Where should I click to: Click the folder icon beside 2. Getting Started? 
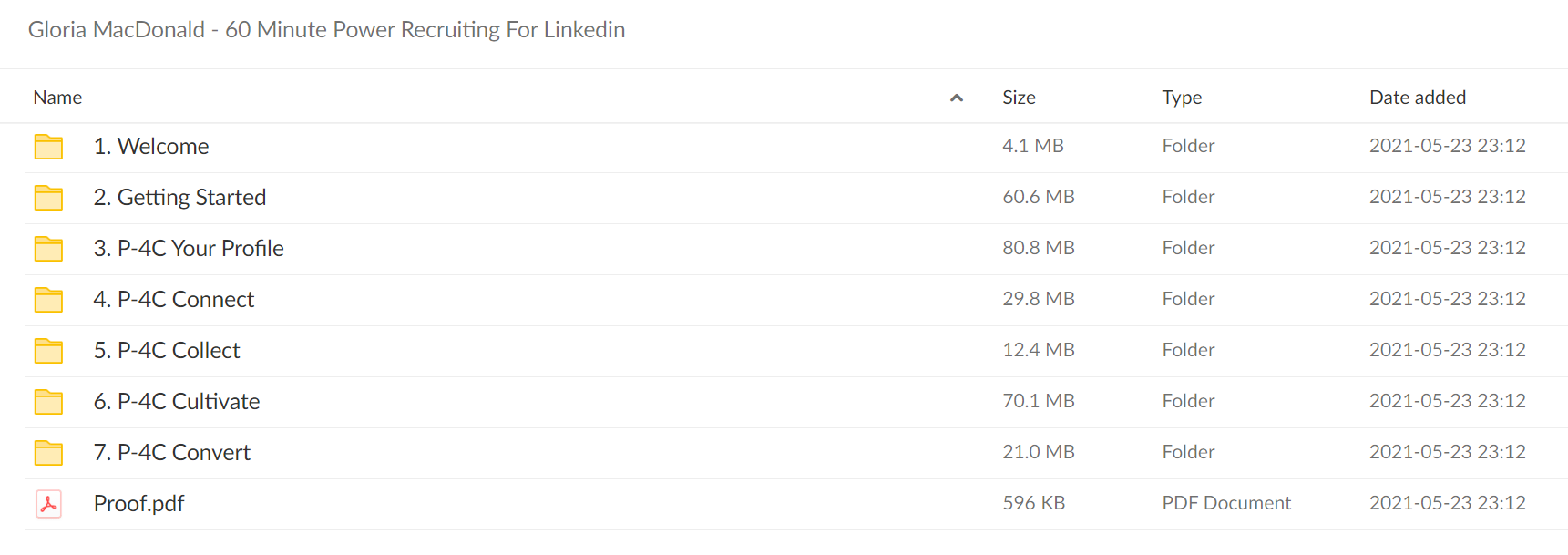point(48,198)
